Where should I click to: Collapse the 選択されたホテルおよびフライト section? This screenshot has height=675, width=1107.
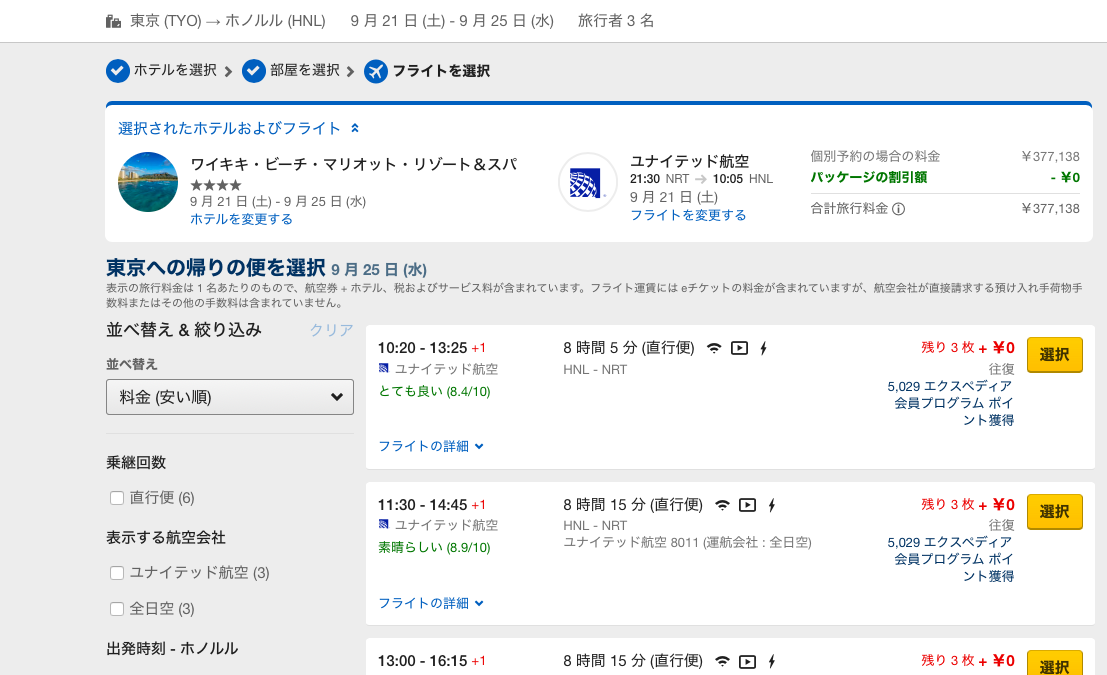point(239,129)
